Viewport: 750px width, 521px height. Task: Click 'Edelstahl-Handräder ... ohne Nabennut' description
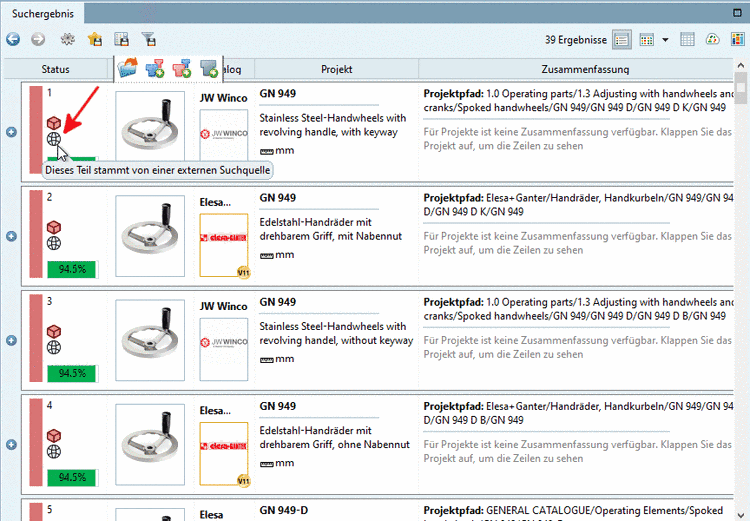[334, 437]
